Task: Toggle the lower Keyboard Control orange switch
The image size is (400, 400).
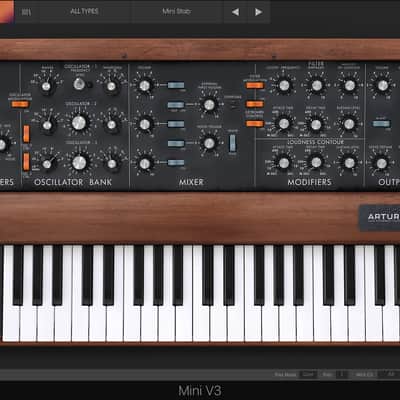Action: 255,124
